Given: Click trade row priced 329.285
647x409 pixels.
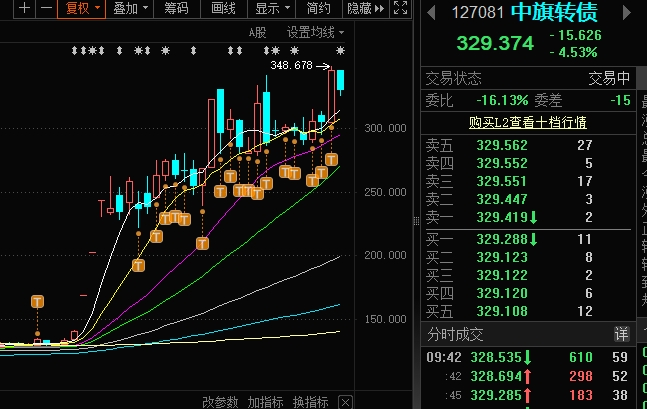Looking at the screenshot, I should 528,395.
